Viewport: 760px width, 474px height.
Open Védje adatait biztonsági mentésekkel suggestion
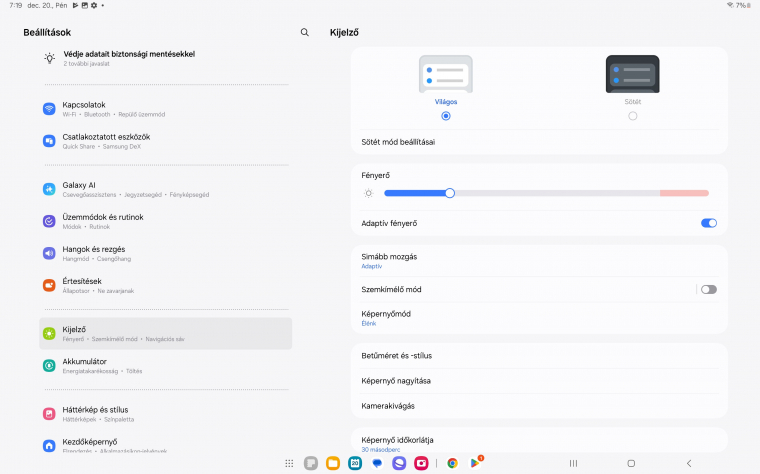pyautogui.click(x=165, y=58)
